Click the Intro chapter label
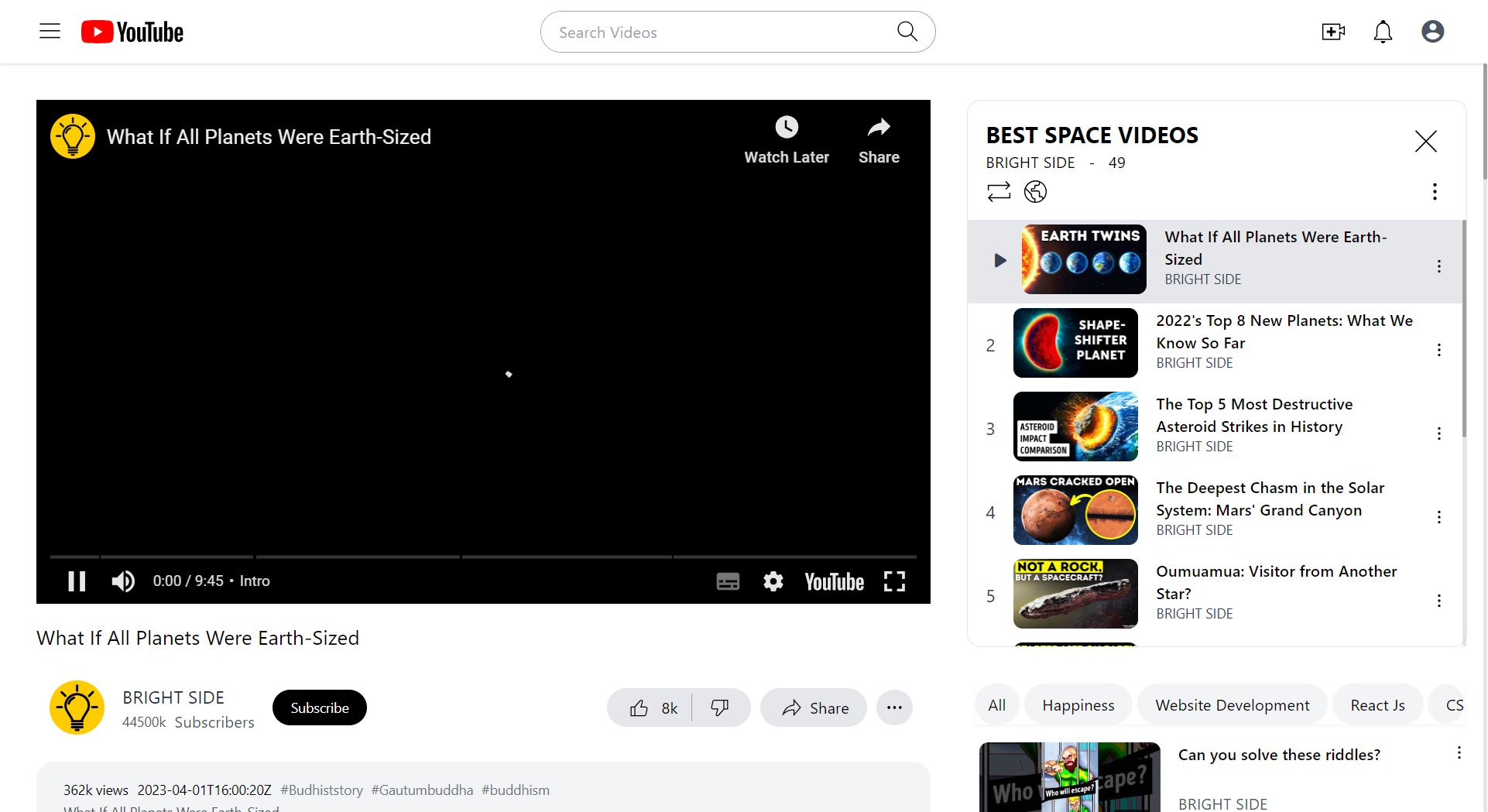This screenshot has height=812, width=1488. point(255,581)
